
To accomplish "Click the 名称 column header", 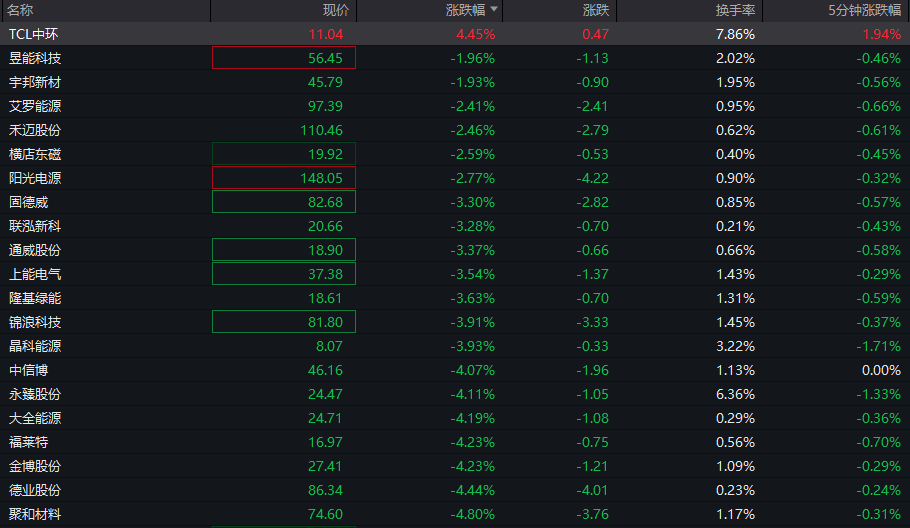I will coord(21,10).
